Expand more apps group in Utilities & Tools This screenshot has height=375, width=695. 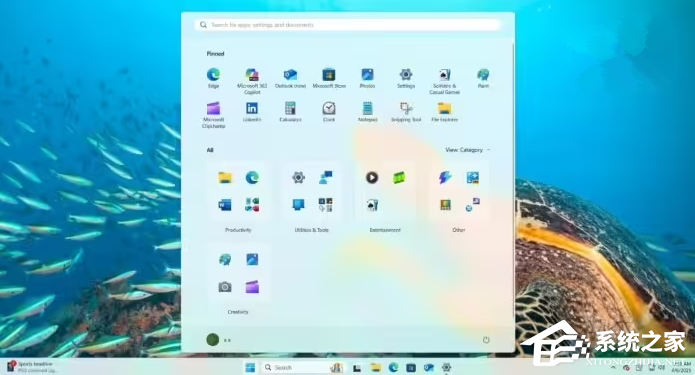326,205
